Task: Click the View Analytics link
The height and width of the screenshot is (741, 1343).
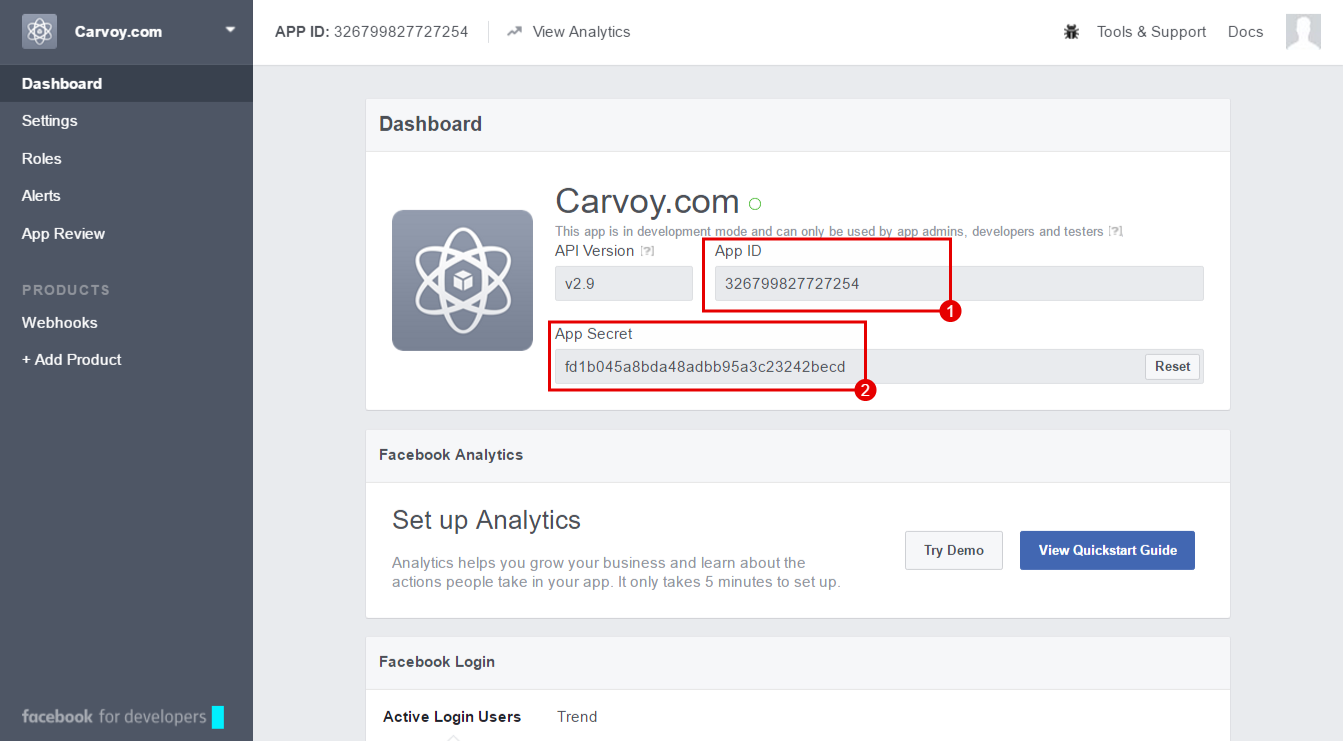Action: [x=581, y=32]
